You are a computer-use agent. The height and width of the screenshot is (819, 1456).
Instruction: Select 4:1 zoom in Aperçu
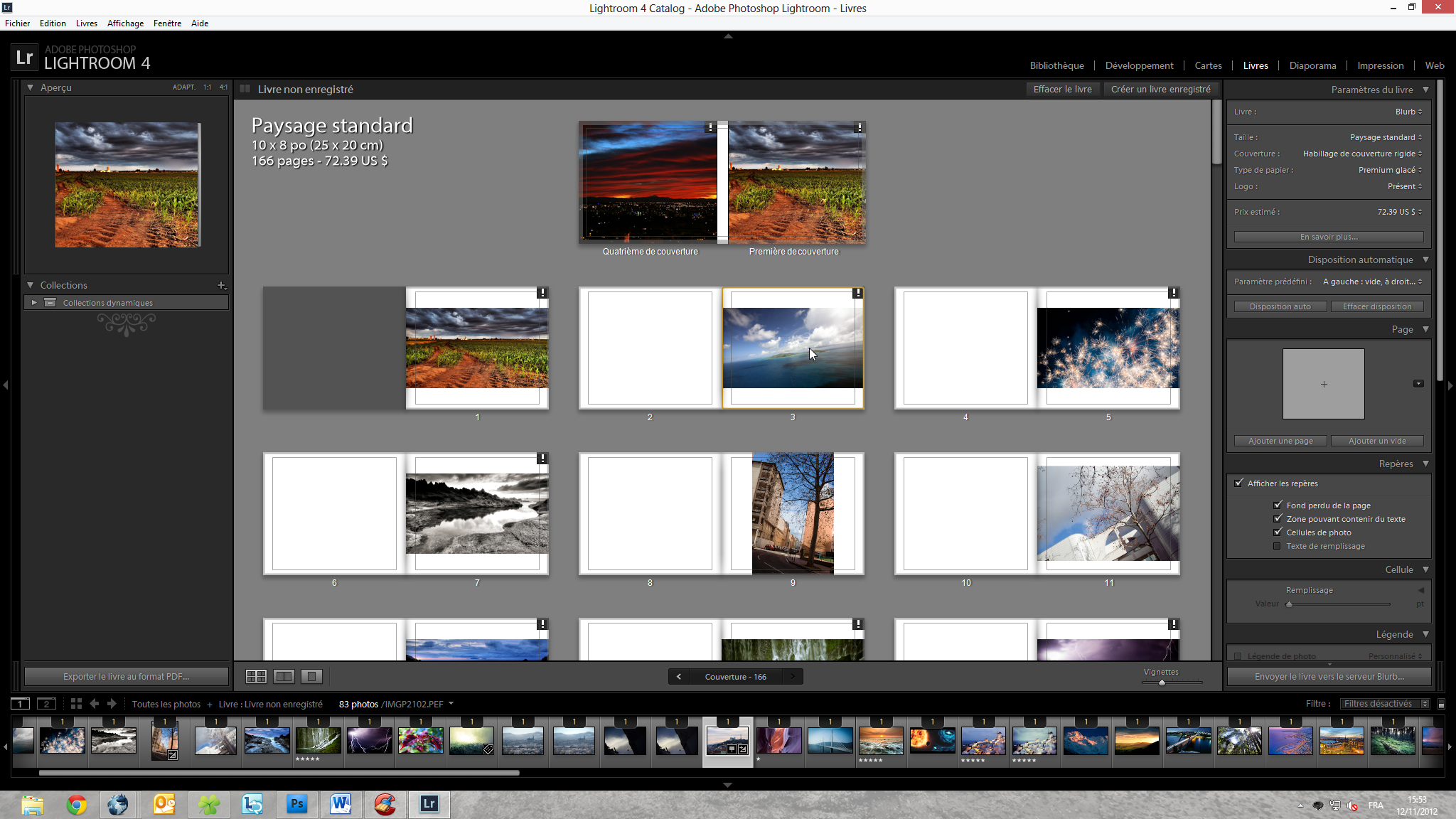[223, 87]
